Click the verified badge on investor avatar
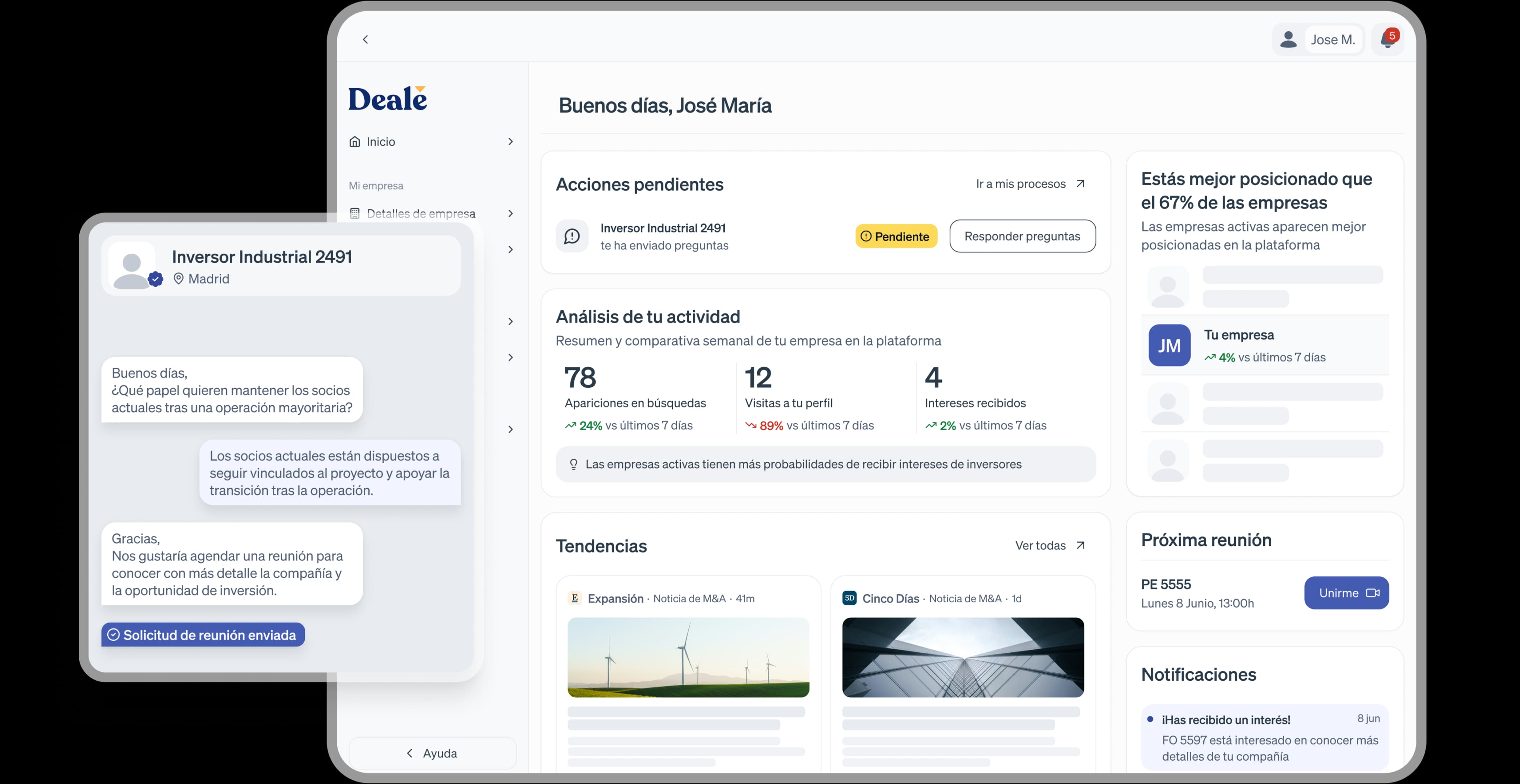 click(156, 279)
